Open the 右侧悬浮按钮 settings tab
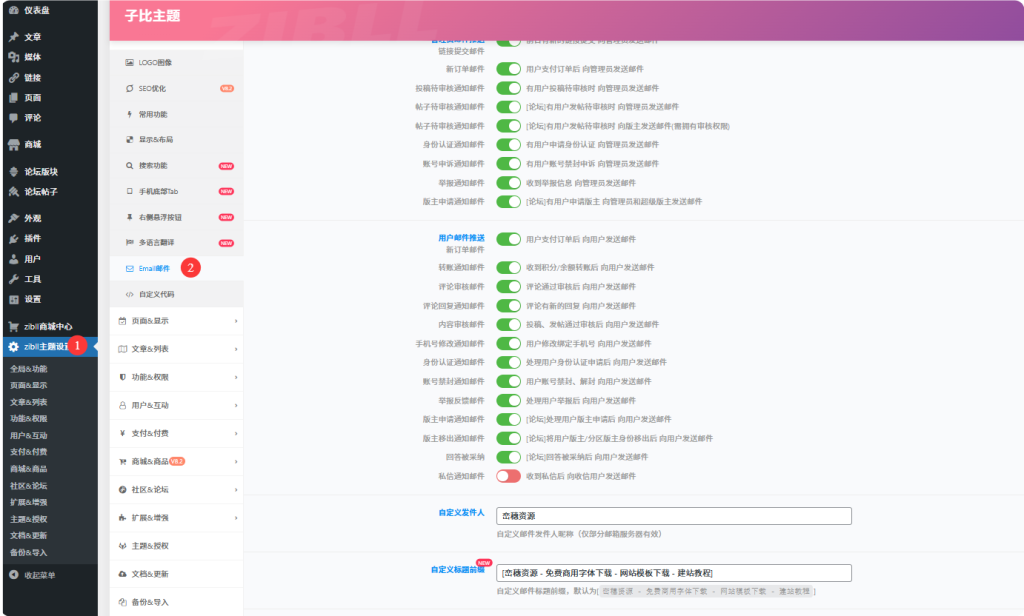Screen dimensions: 1024x616 coord(176,217)
